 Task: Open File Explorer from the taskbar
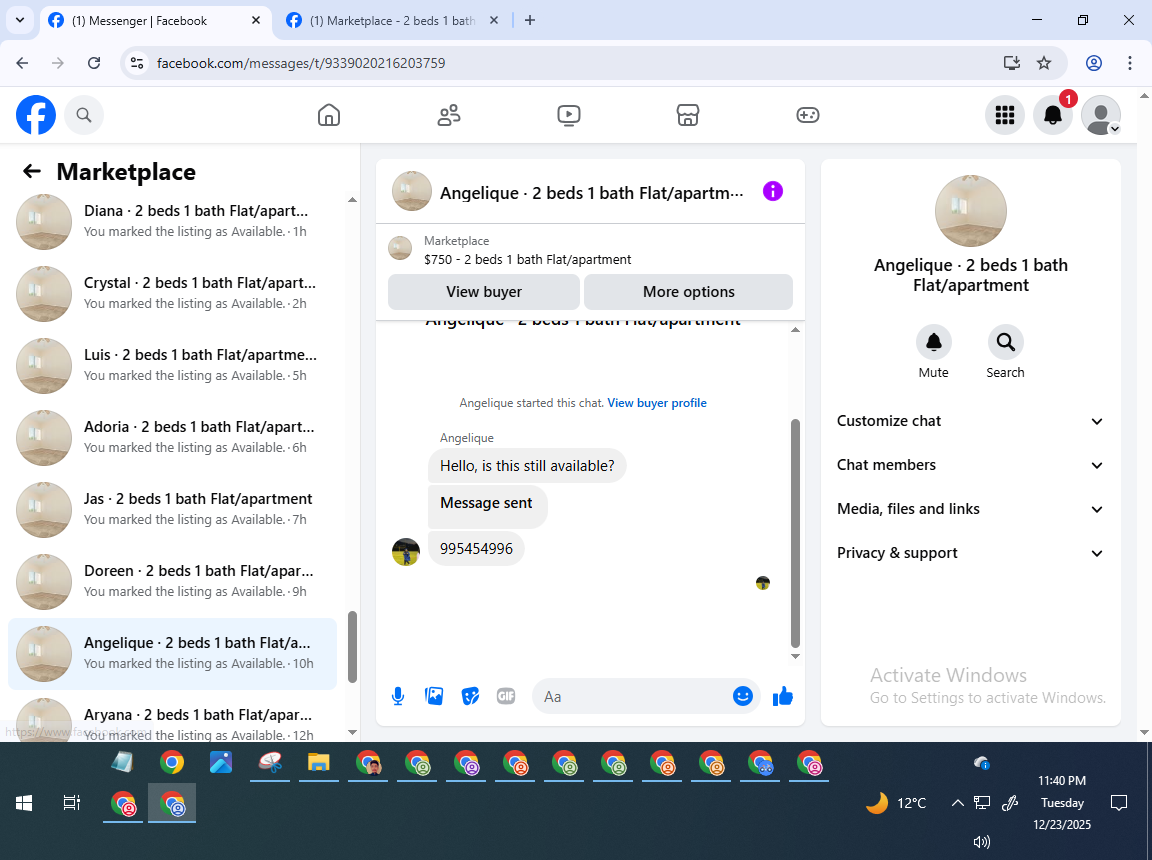click(x=318, y=763)
